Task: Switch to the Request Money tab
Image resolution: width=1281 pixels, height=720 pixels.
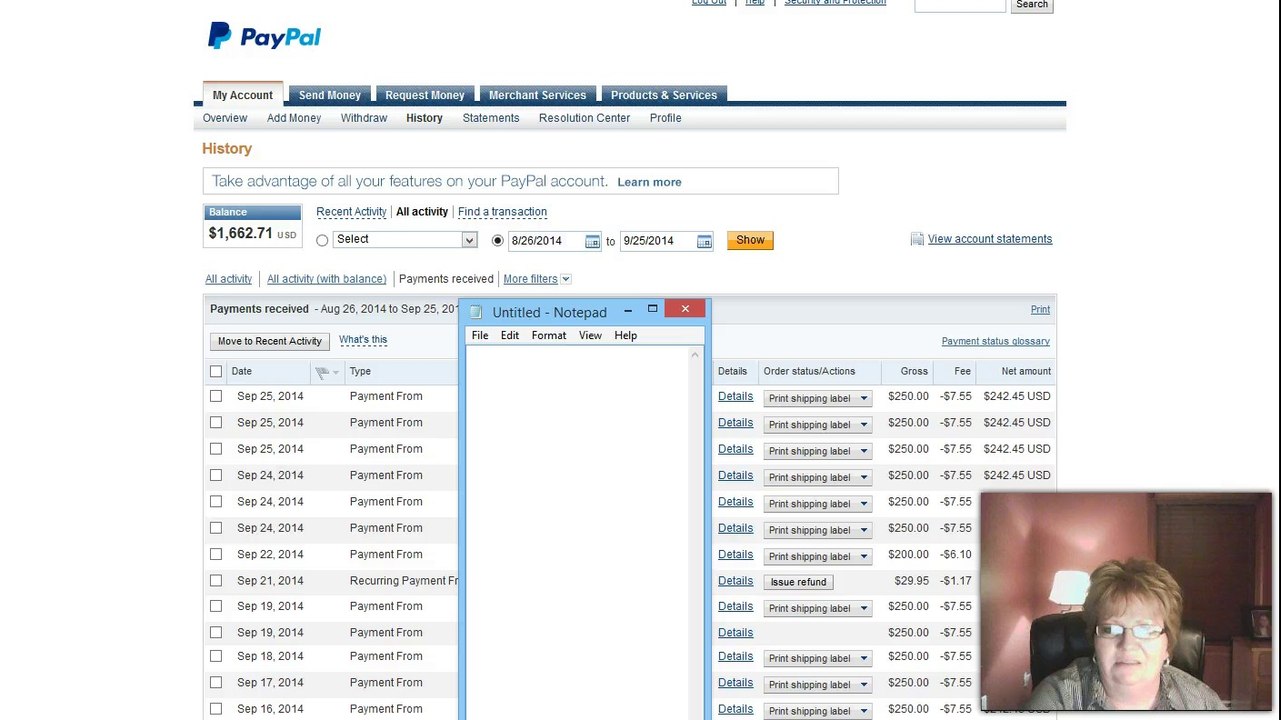Action: click(425, 95)
